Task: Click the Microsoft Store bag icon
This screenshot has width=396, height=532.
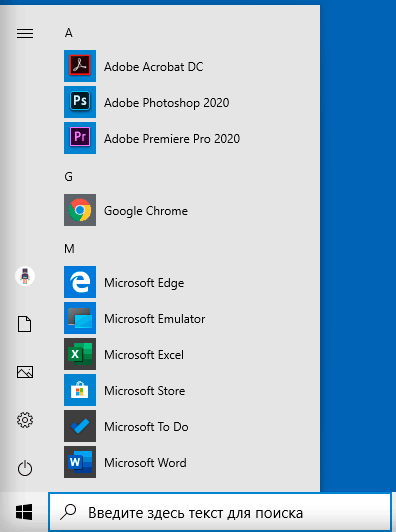Action: [x=80, y=390]
